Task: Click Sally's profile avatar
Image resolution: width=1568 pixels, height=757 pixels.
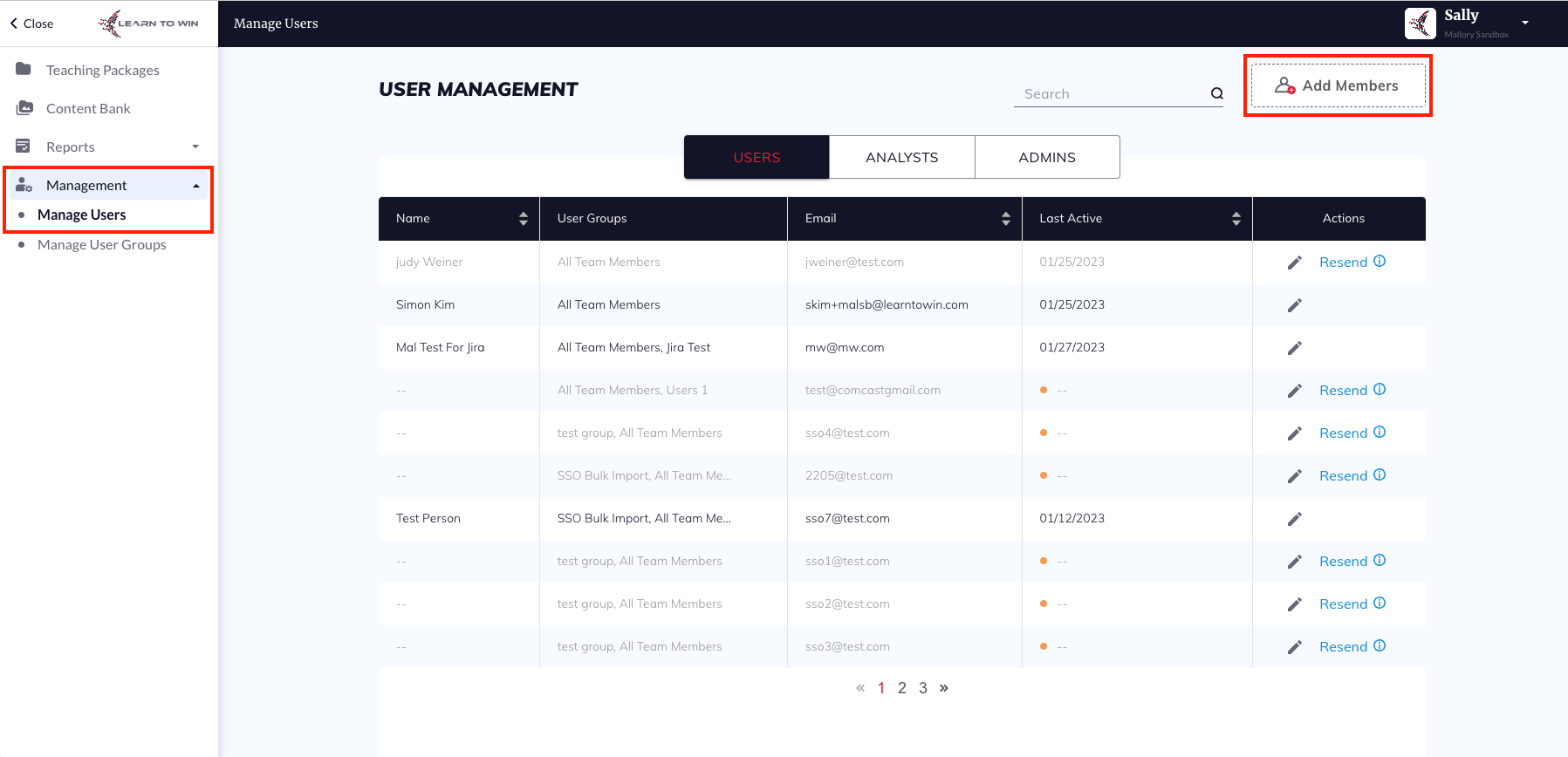Action: tap(1420, 23)
